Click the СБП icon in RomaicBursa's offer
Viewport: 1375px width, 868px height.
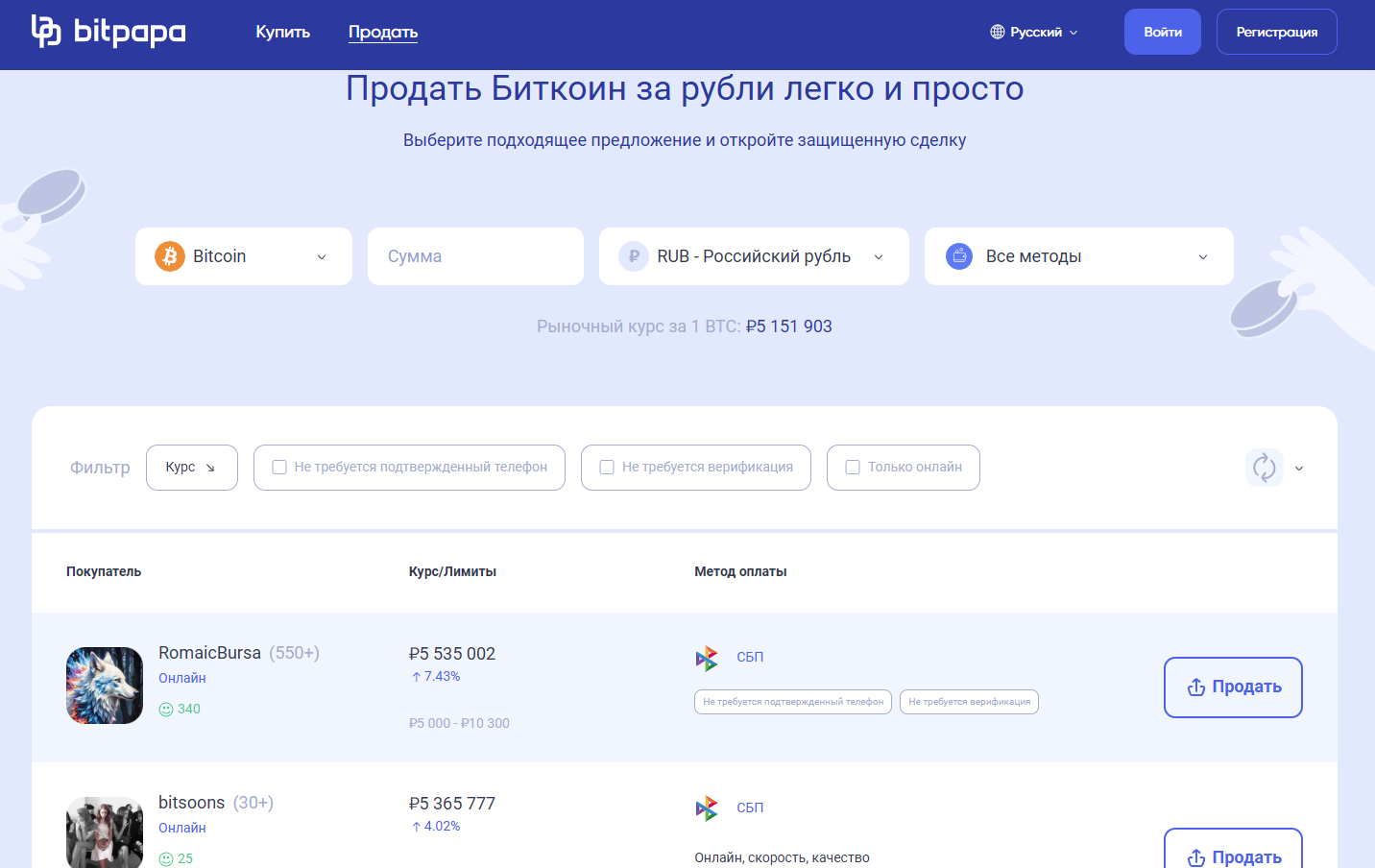[x=707, y=658]
